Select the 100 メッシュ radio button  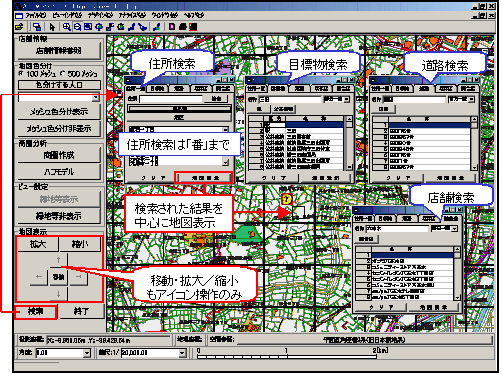[x=21, y=73]
